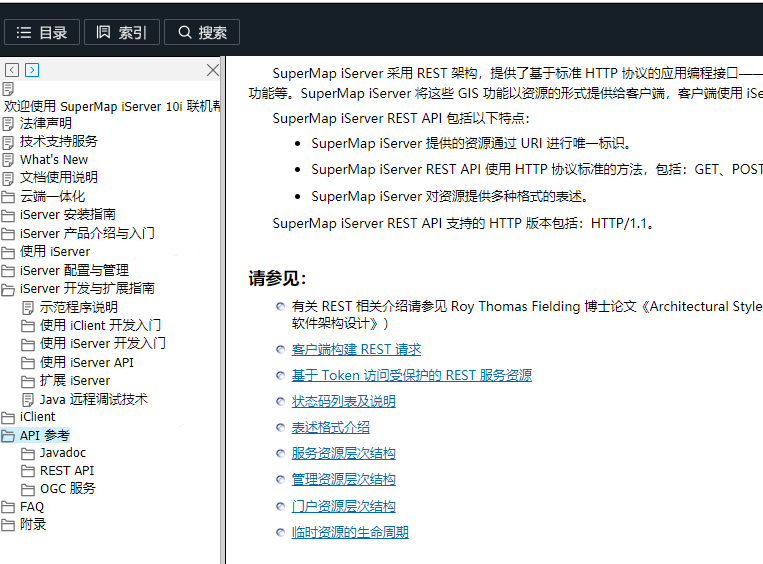This screenshot has height=564, width=763.
Task: Expand the 云端一体化 folder icon
Action: pos(8,197)
